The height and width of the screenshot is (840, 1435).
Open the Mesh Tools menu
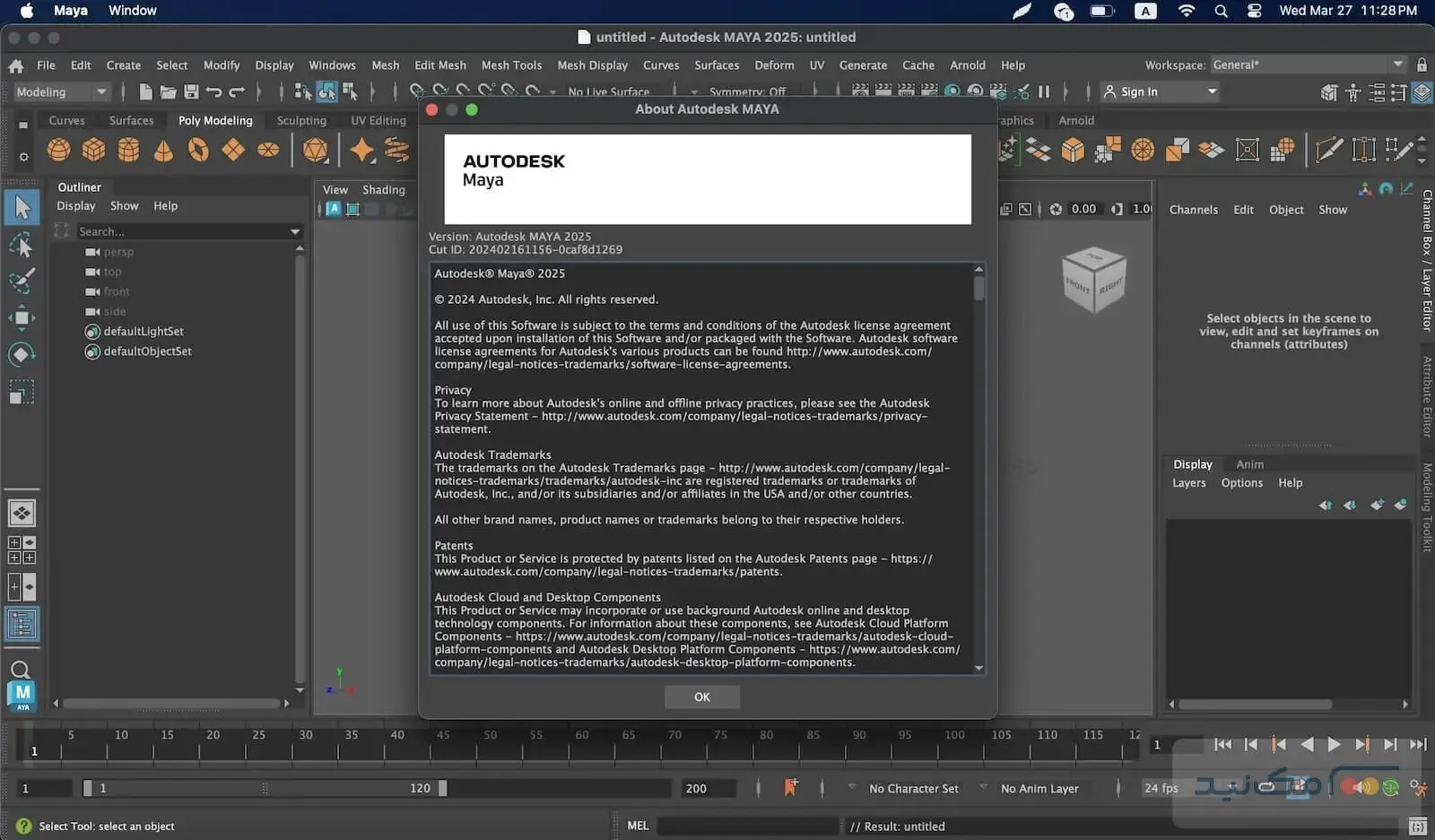coord(511,65)
